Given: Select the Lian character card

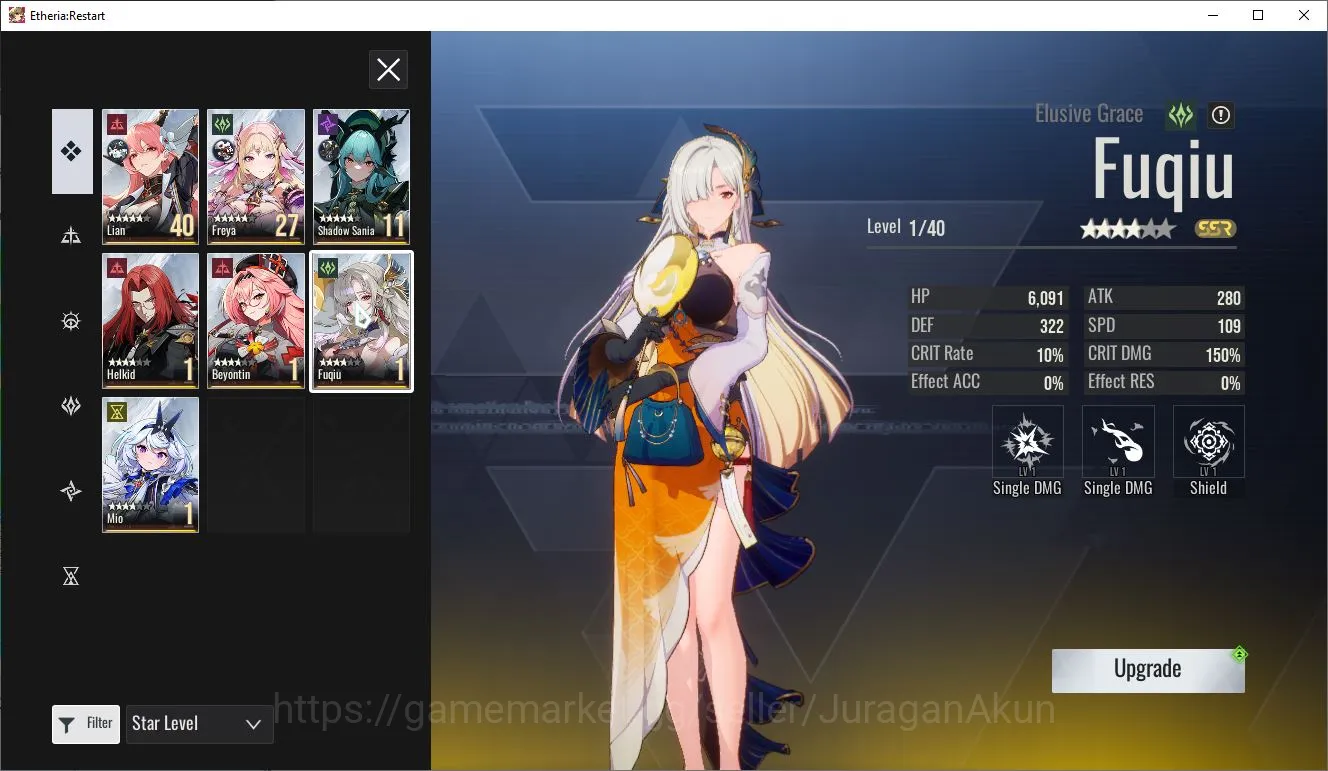Looking at the screenshot, I should click(x=150, y=176).
